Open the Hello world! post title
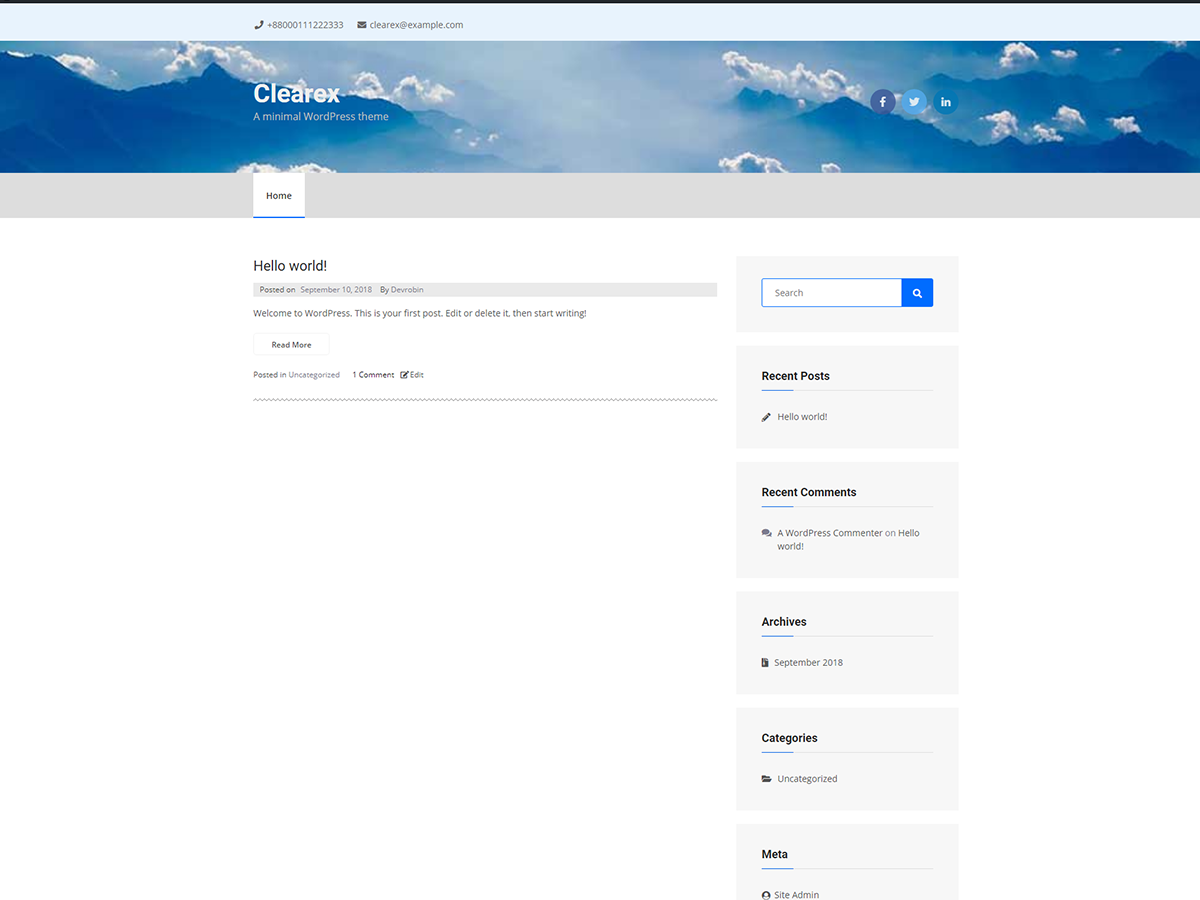Viewport: 1200px width, 900px height. tap(290, 265)
